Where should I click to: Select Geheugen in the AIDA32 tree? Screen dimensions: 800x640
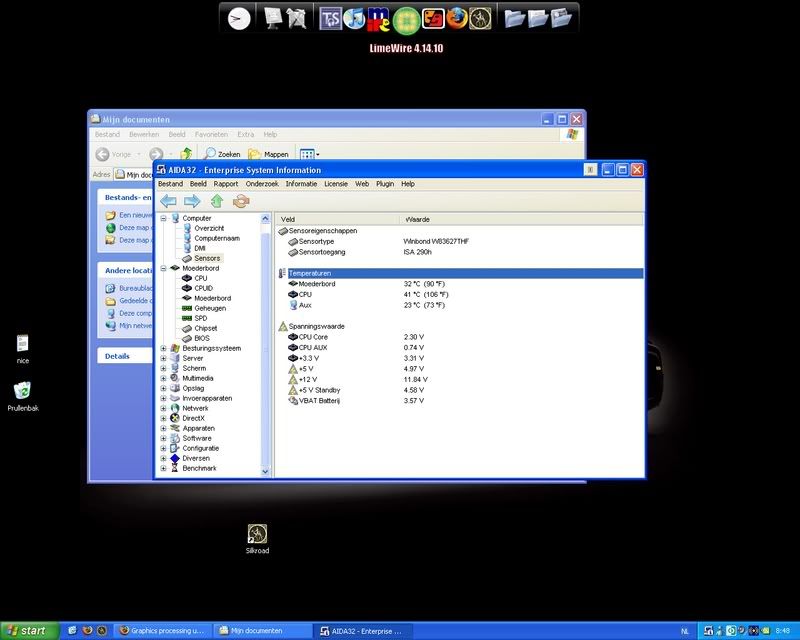[x=210, y=308]
